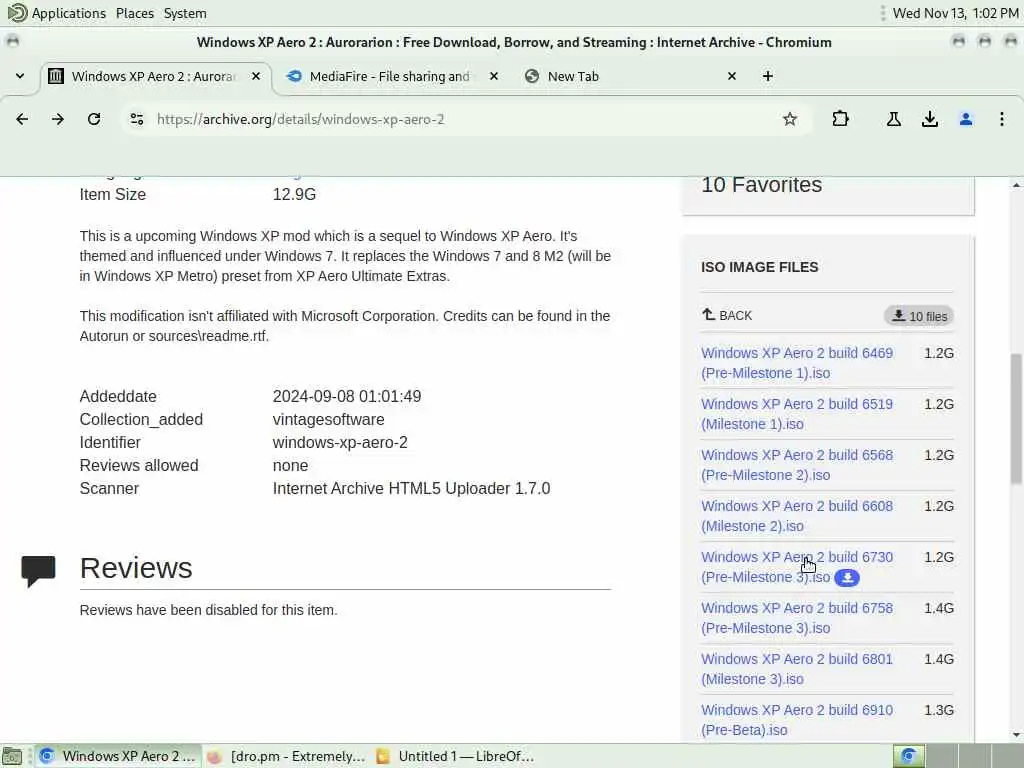Click the 12.9G item size value
The height and width of the screenshot is (768, 1024).
[x=294, y=194]
